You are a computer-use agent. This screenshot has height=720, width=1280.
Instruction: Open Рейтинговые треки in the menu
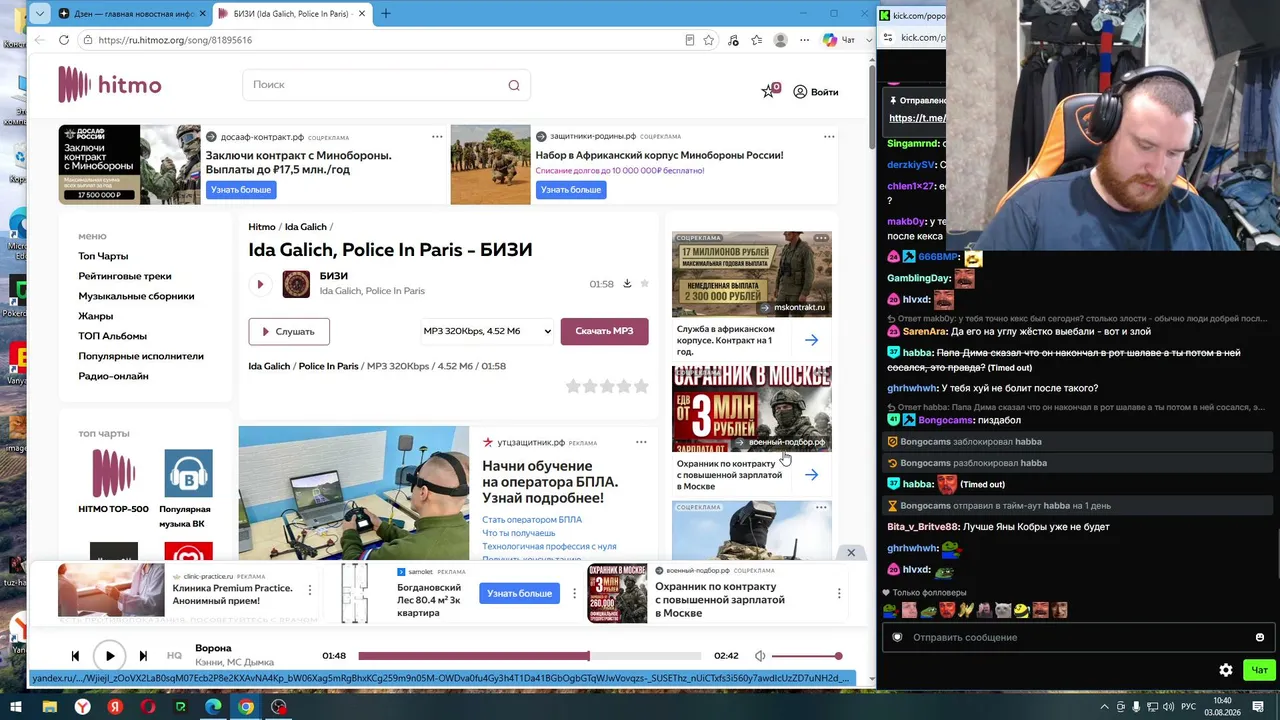pyautogui.click(x=125, y=276)
